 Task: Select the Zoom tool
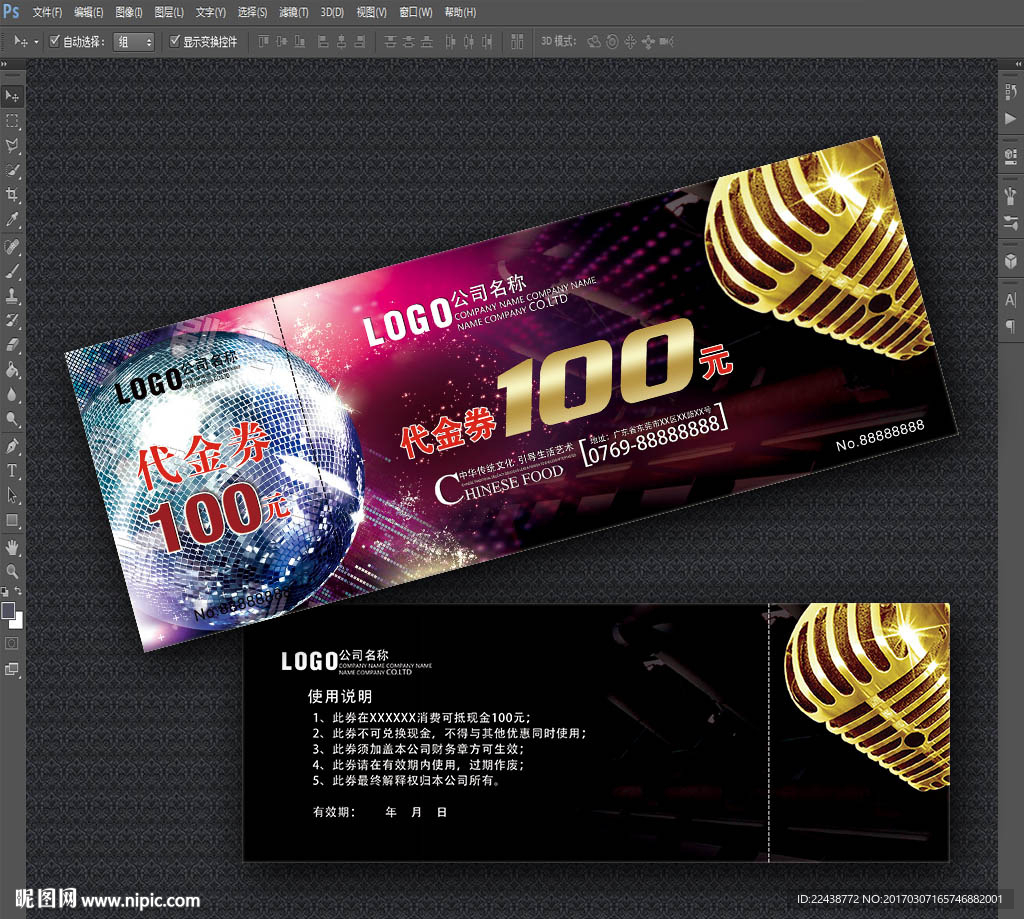[x=12, y=572]
